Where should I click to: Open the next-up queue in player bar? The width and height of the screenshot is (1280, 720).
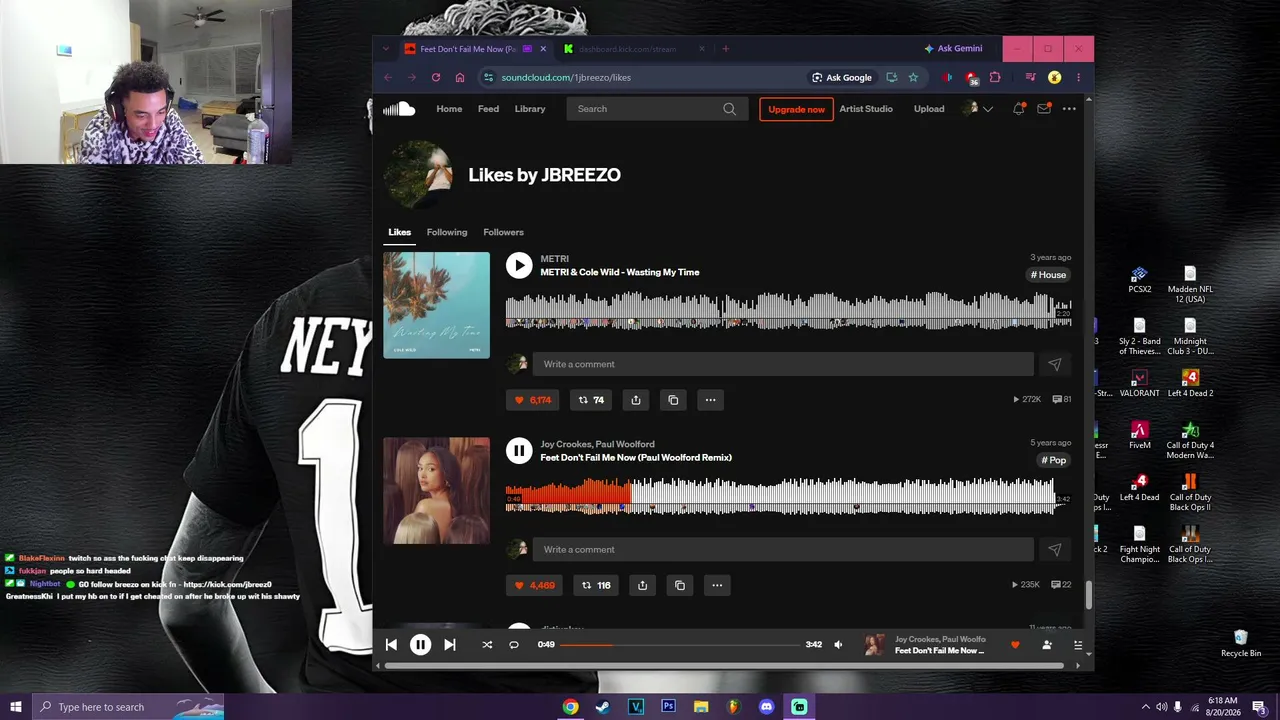pos(1078,645)
